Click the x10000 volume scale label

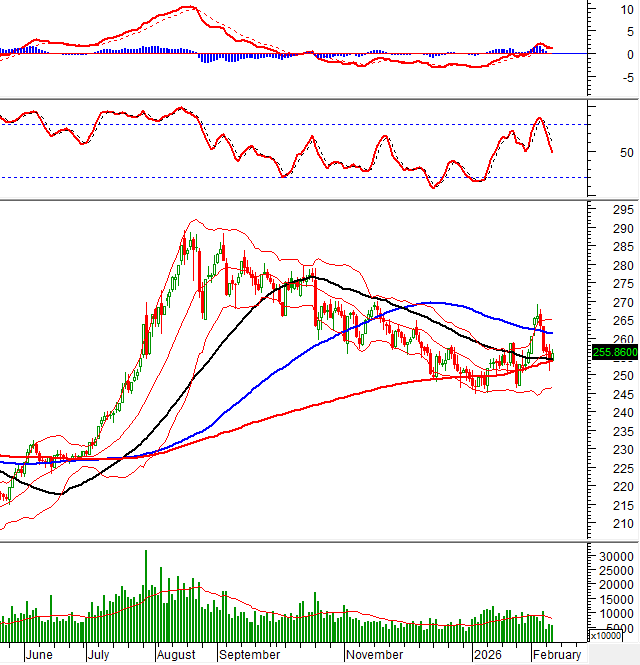click(x=611, y=635)
